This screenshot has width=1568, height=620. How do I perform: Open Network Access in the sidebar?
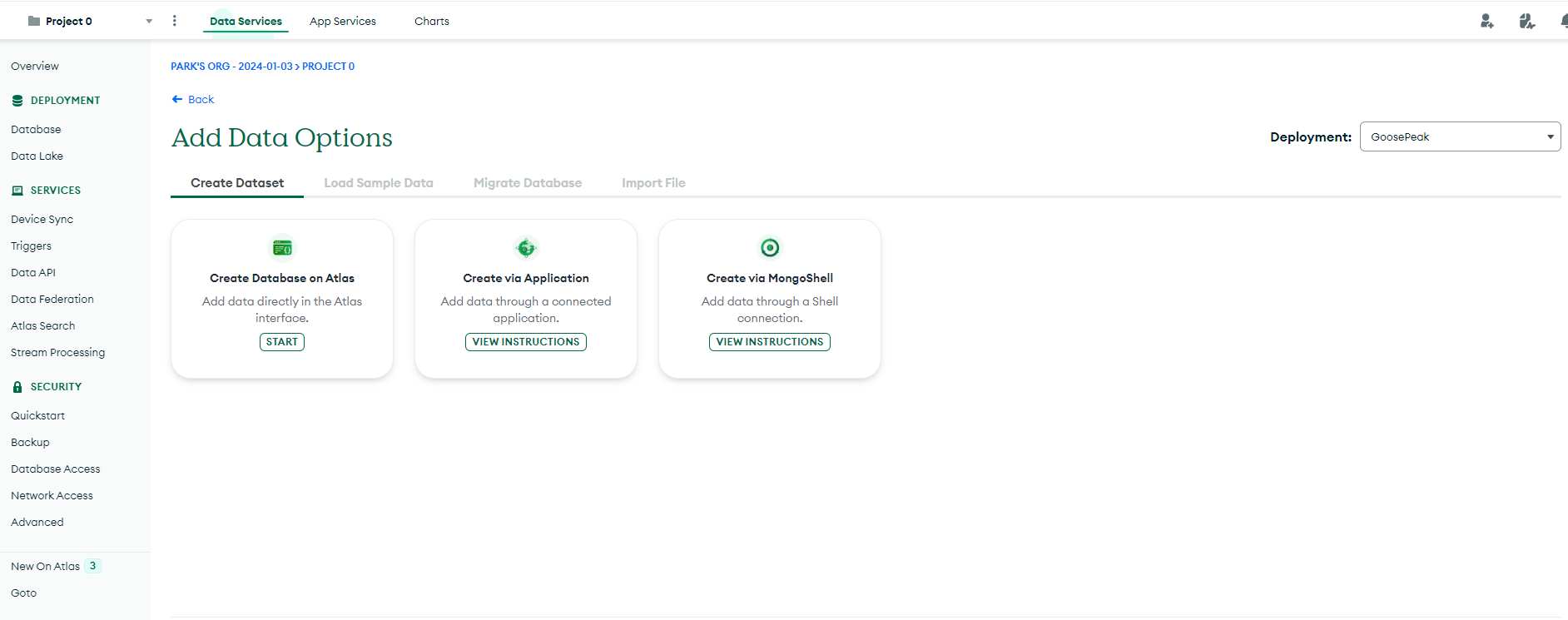52,496
